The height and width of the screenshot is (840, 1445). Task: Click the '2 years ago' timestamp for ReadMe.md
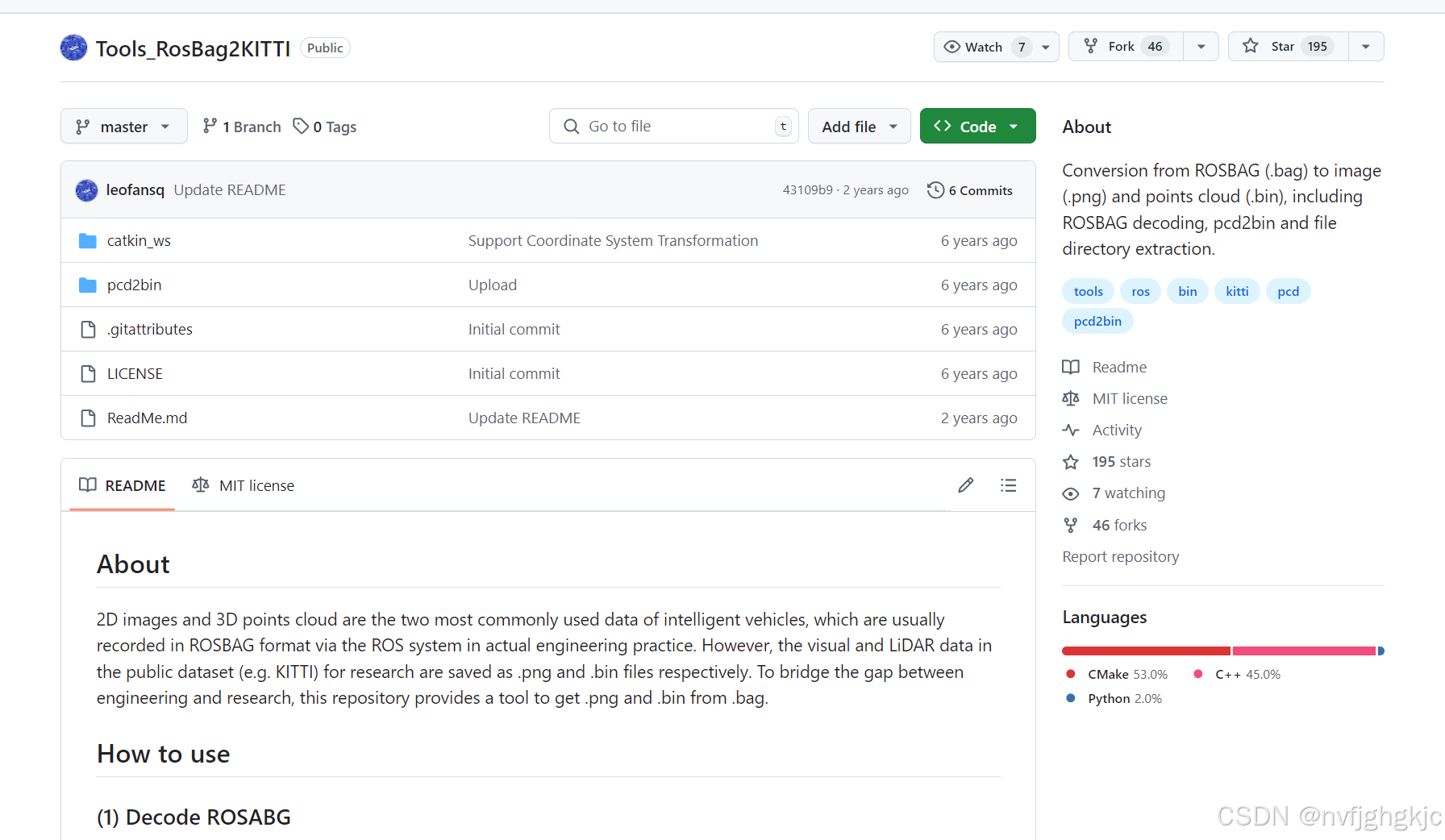[979, 418]
